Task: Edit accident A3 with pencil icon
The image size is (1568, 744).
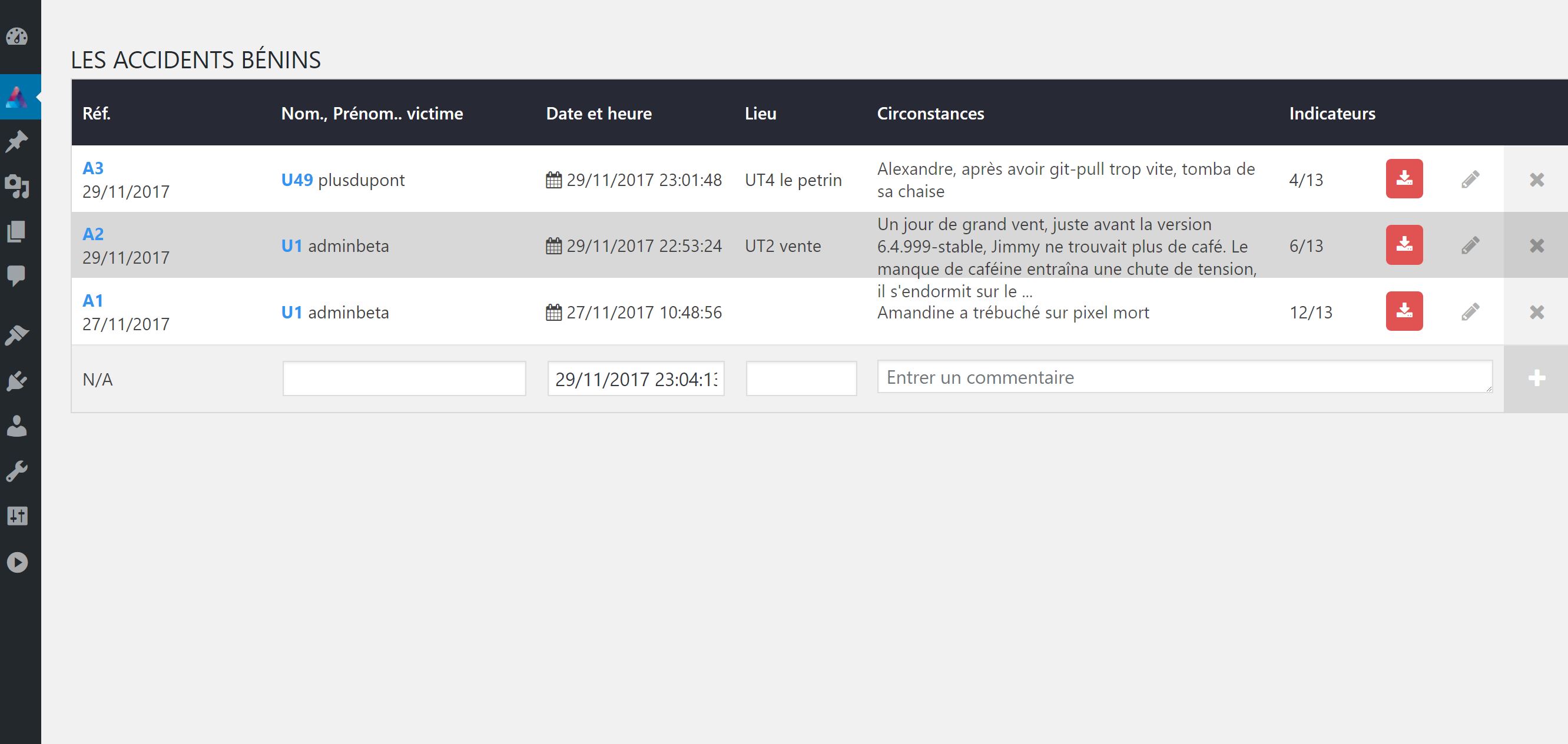Action: (1470, 180)
